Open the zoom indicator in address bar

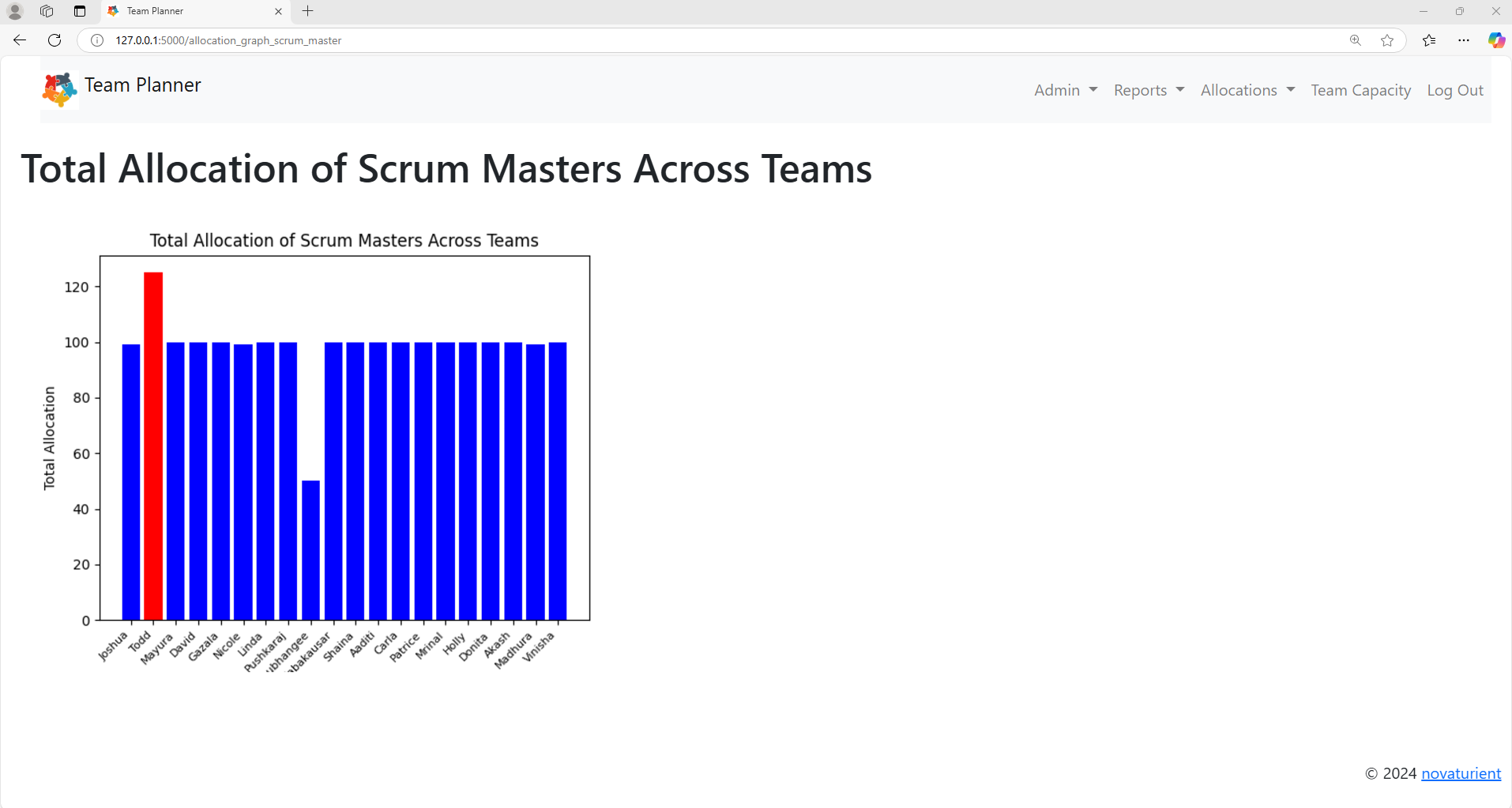1356,40
